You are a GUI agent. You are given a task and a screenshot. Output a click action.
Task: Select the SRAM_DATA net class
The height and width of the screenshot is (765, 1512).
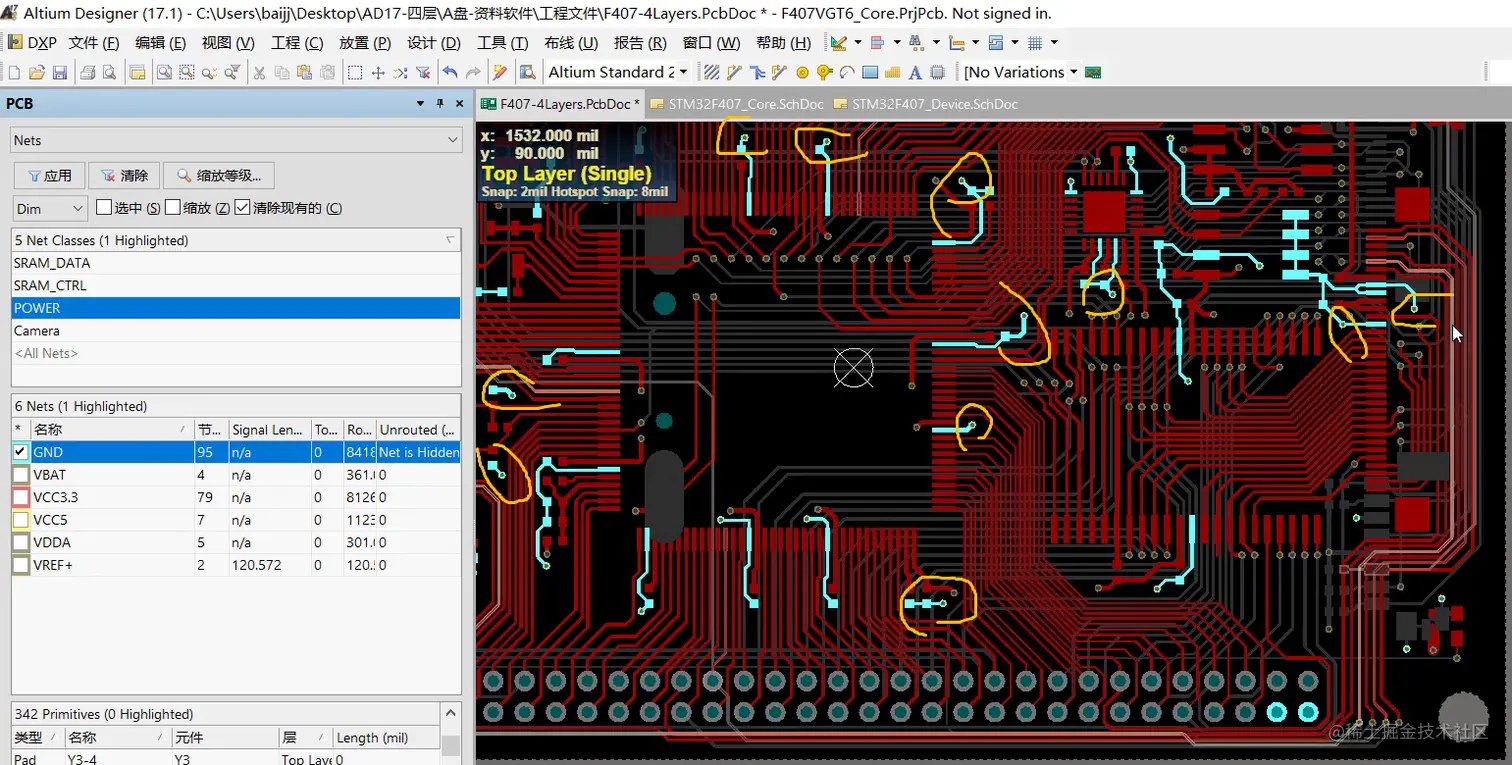[x=52, y=263]
